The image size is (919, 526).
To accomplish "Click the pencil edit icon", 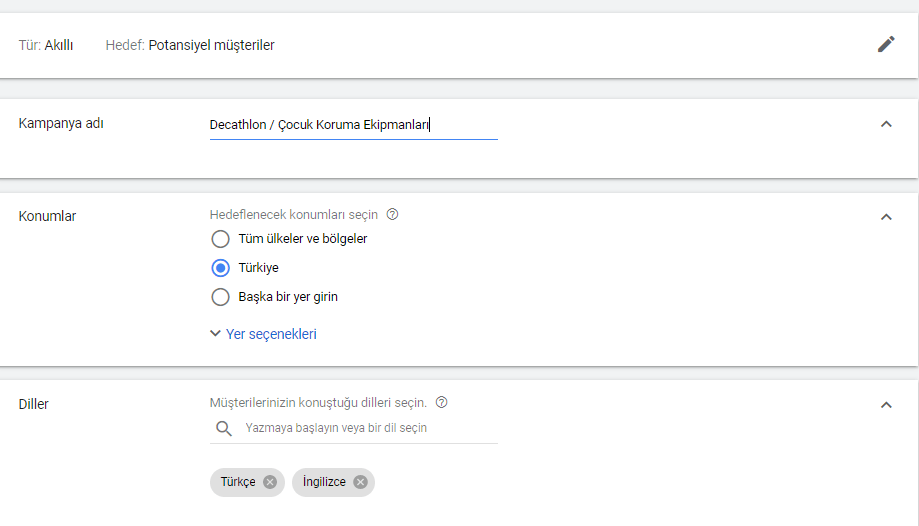I will pyautogui.click(x=886, y=44).
